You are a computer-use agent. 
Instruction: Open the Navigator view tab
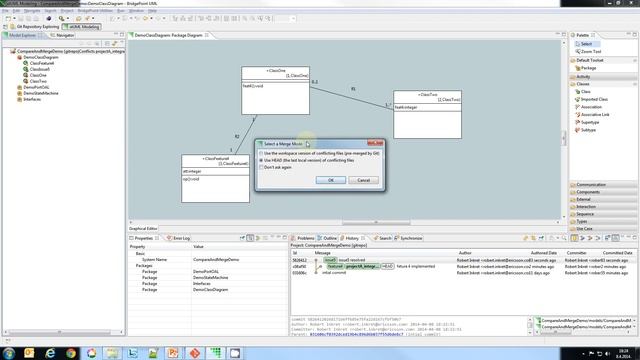pos(62,36)
